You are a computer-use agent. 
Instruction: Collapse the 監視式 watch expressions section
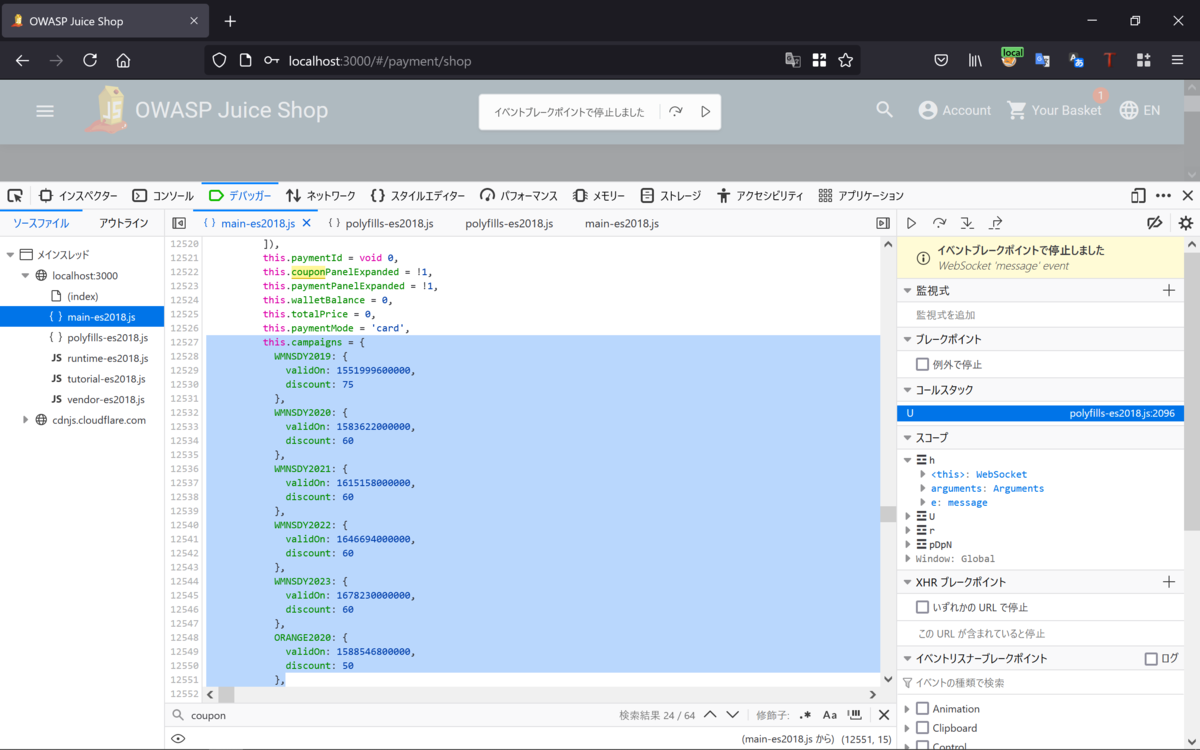coord(907,290)
